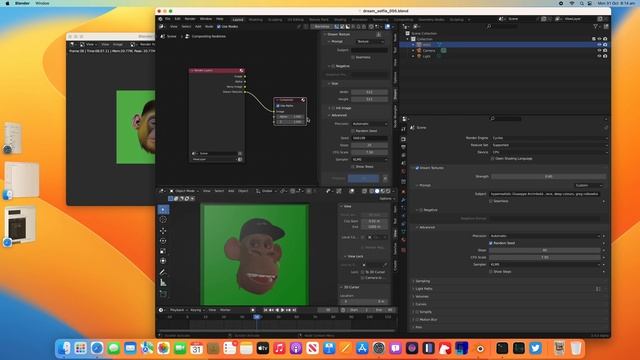
Task: Open Device dropdown showing CPU
Action: pyautogui.click(x=549, y=152)
